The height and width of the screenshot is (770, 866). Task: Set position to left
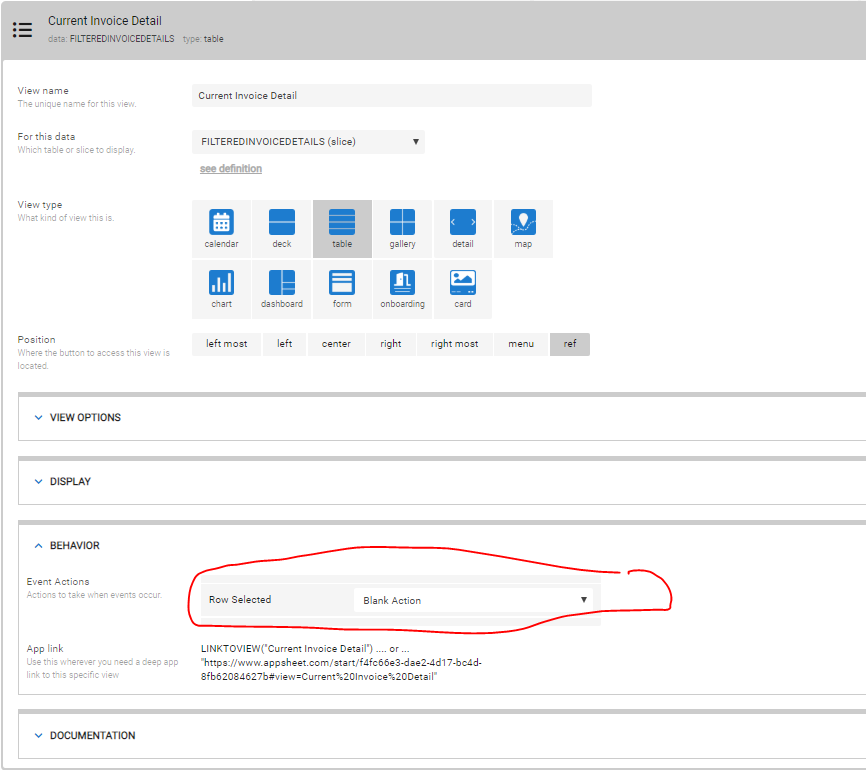284,344
